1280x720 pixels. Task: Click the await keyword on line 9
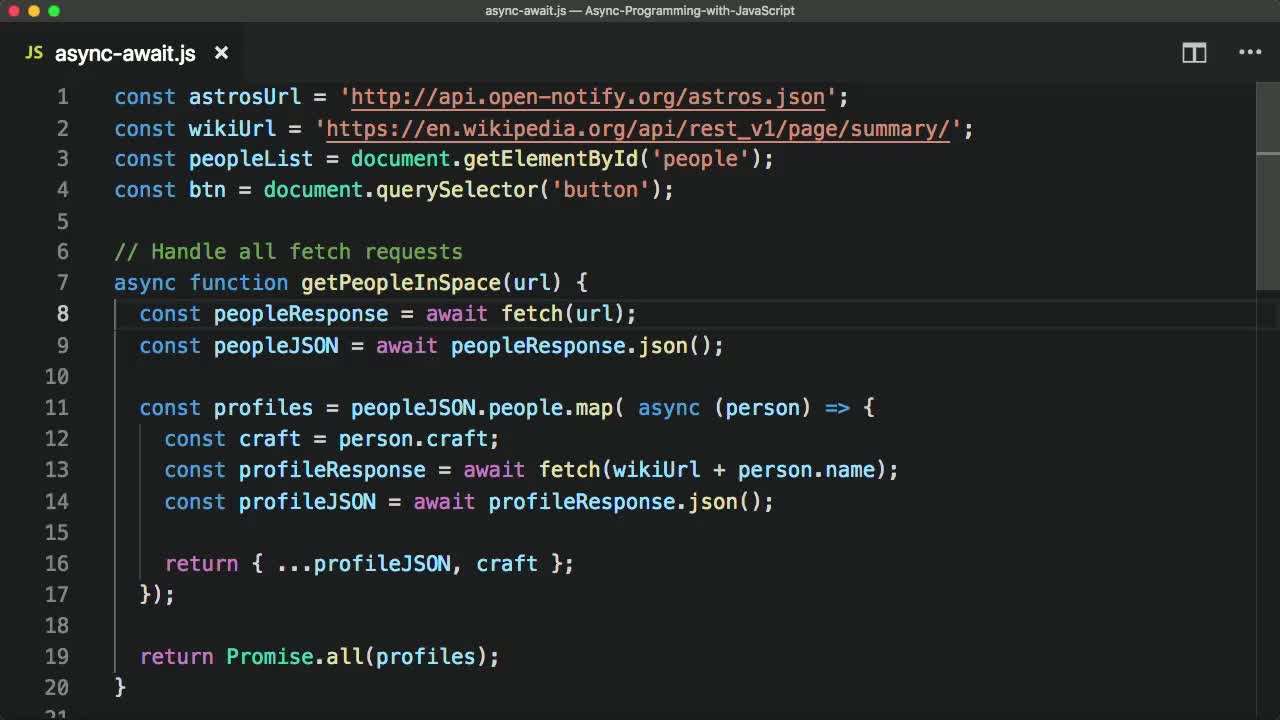406,345
